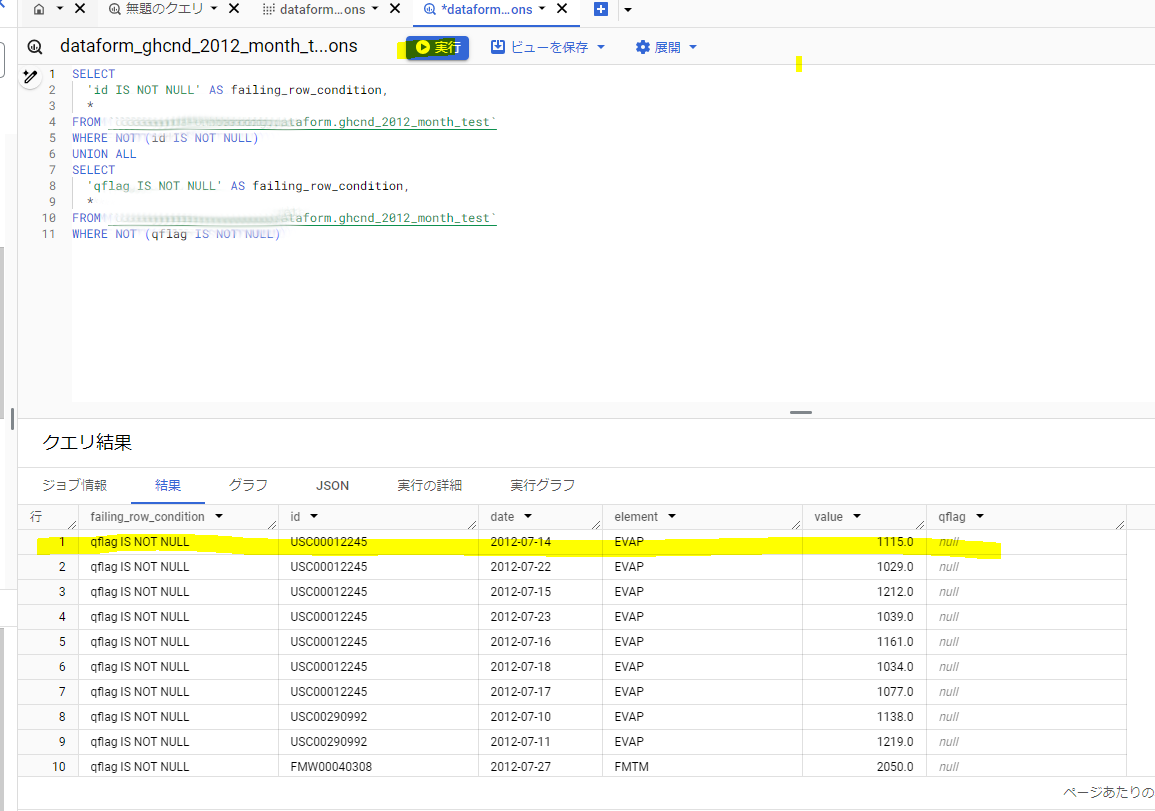Click the FMW00040308 id cell
The width and height of the screenshot is (1155, 811).
(x=331, y=767)
